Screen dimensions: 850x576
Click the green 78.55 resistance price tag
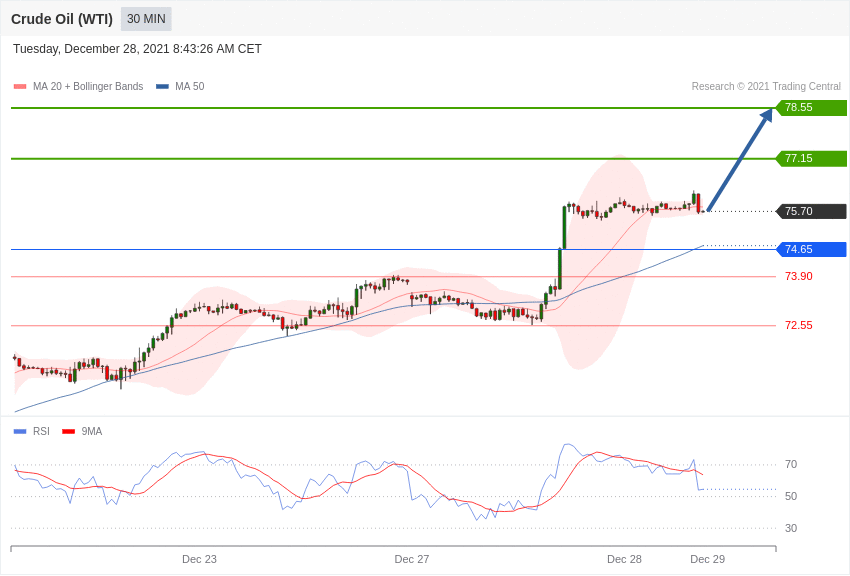(812, 107)
